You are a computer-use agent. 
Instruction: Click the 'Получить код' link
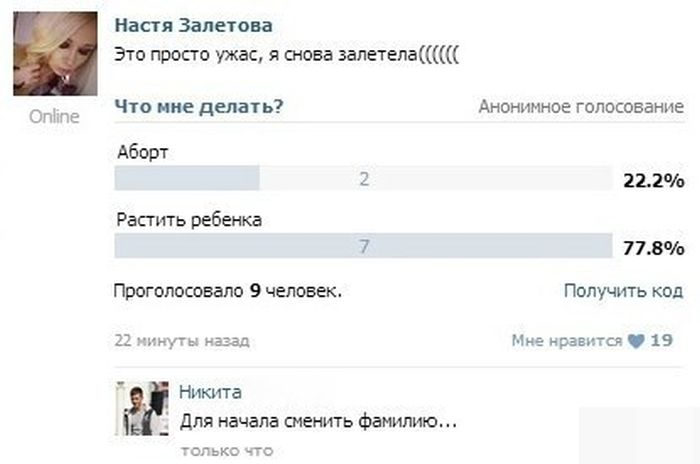click(x=623, y=291)
